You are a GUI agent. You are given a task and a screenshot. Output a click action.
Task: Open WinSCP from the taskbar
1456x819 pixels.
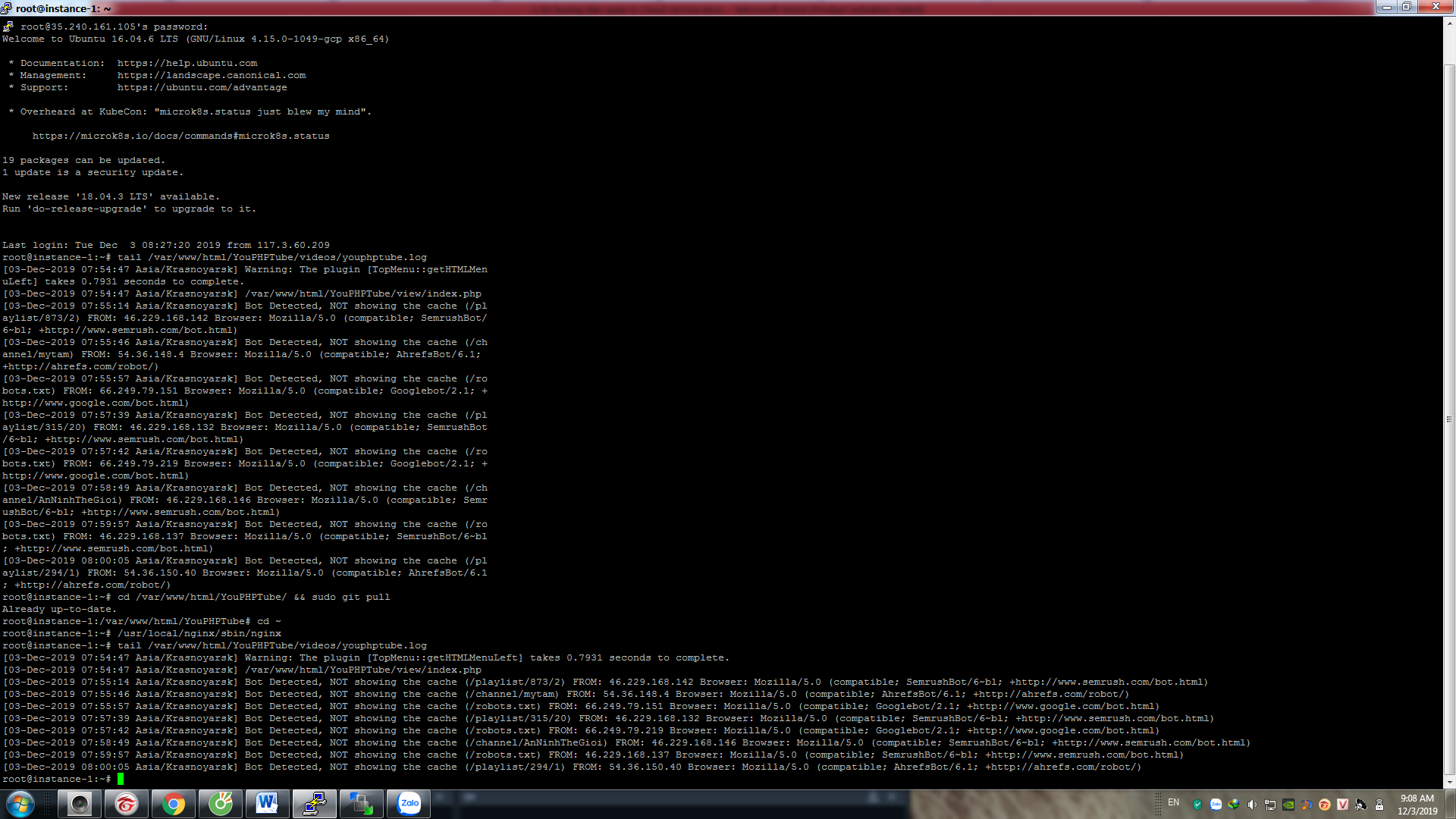pyautogui.click(x=361, y=804)
